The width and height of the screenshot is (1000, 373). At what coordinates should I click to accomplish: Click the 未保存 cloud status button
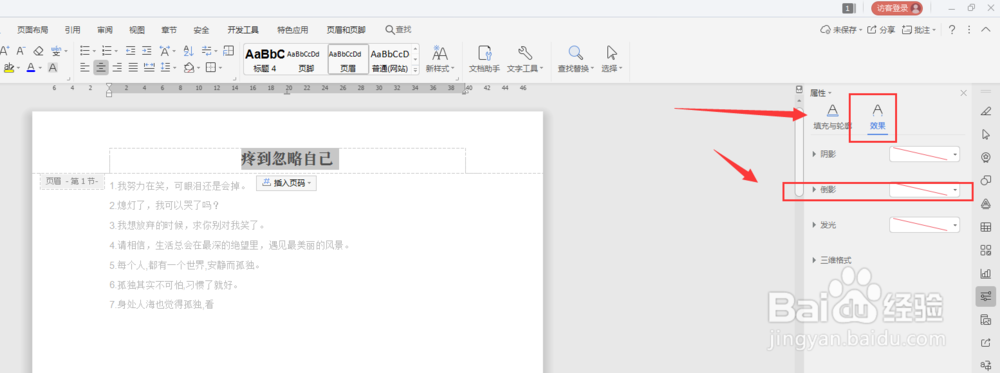point(841,29)
